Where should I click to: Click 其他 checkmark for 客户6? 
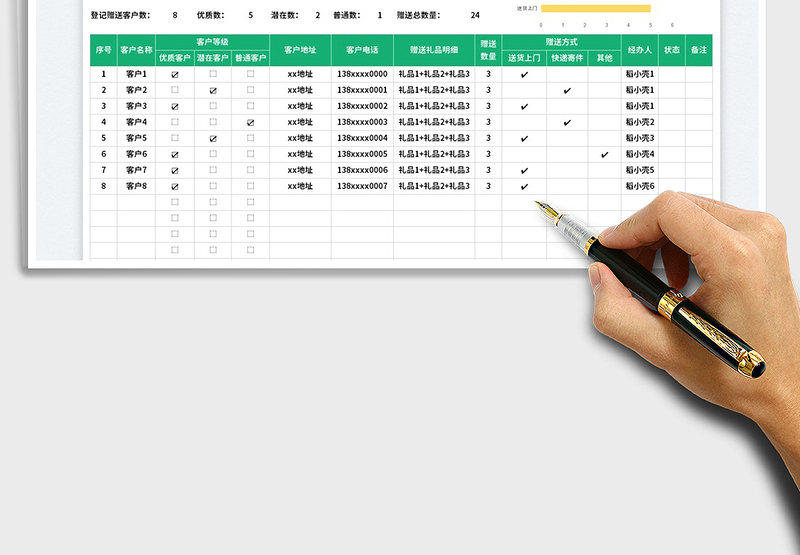click(x=604, y=155)
